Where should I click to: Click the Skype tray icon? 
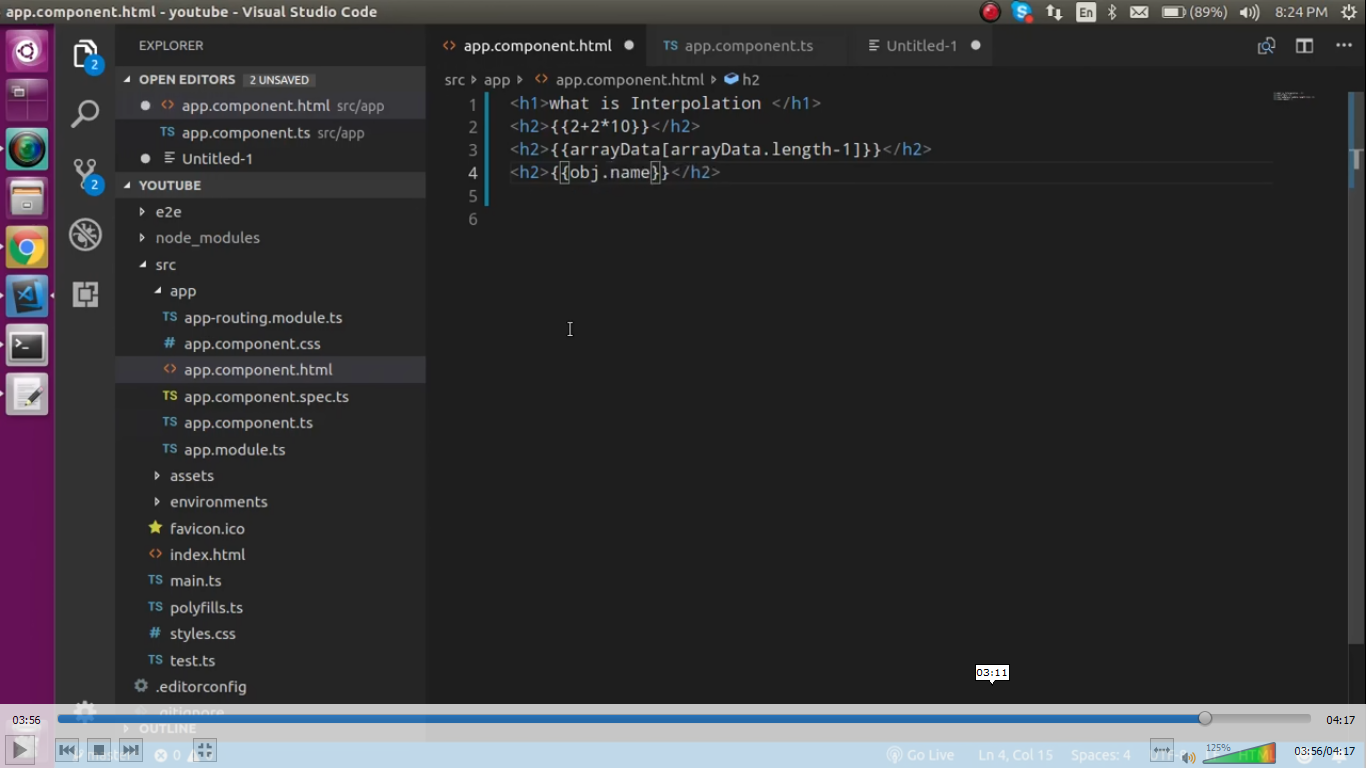[1021, 12]
